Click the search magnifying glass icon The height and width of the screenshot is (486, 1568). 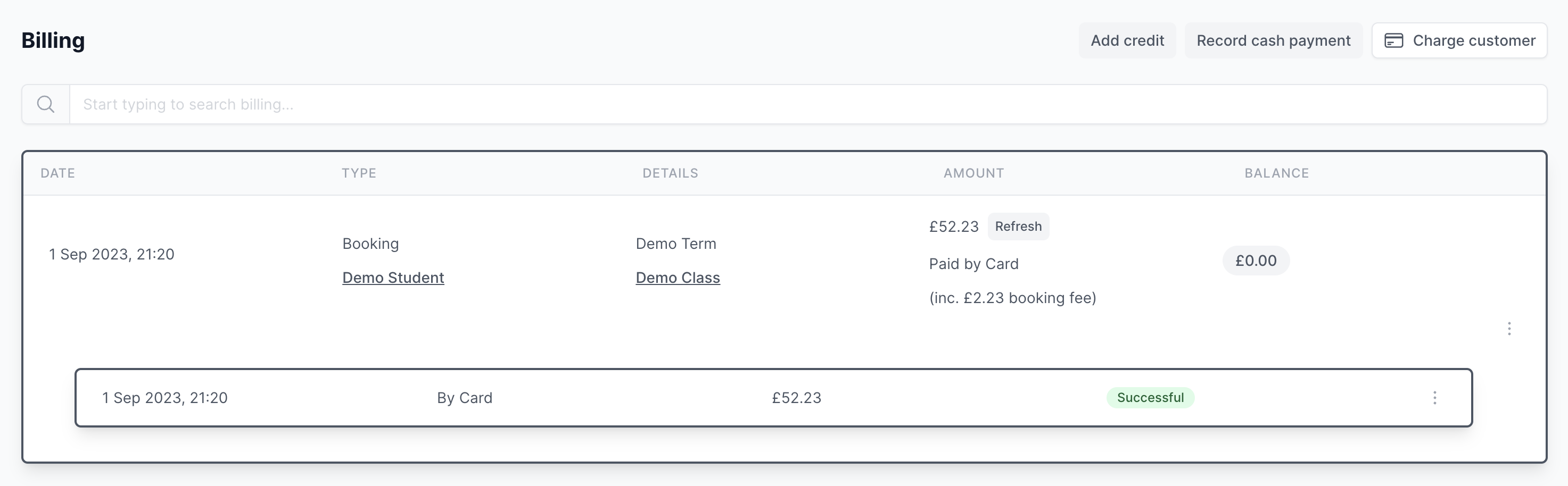click(x=45, y=103)
